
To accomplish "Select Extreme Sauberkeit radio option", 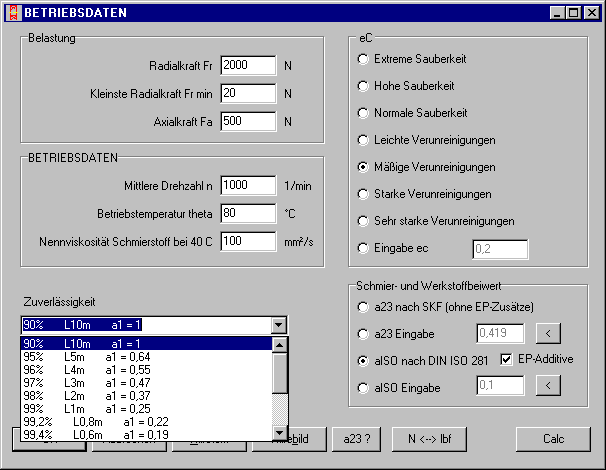I will [x=363, y=59].
